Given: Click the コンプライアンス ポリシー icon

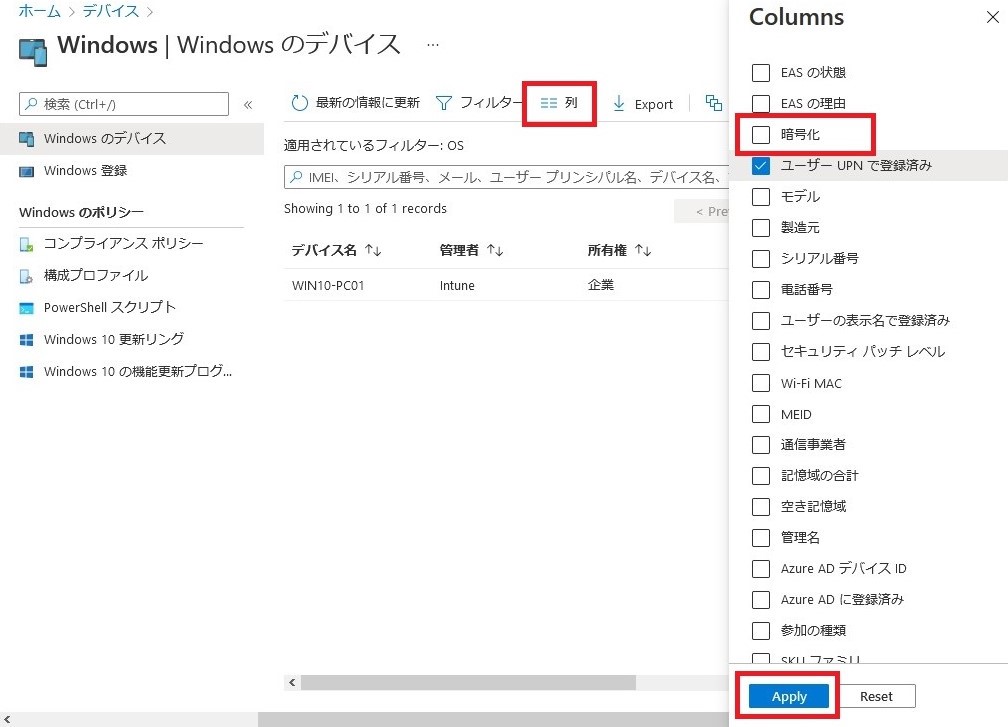Looking at the screenshot, I should pos(26,244).
